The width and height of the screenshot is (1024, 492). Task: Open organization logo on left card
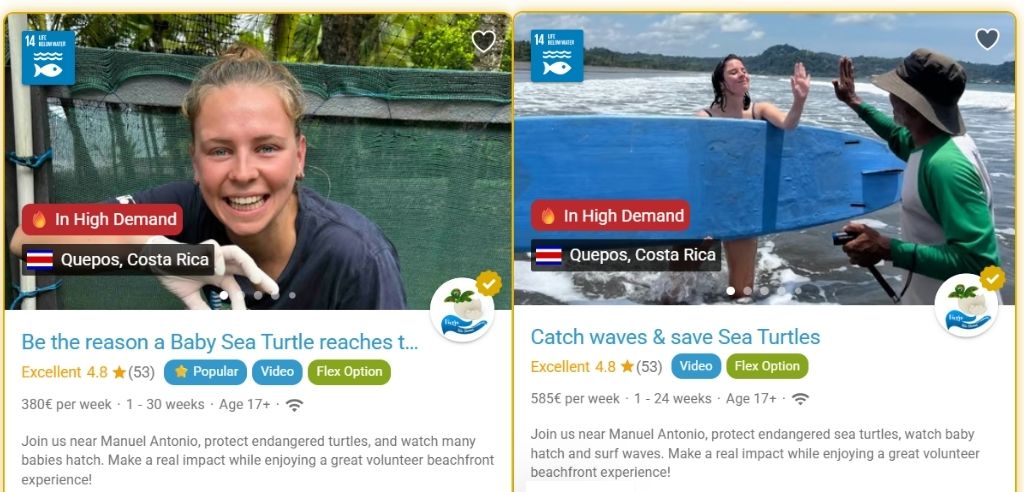(462, 310)
